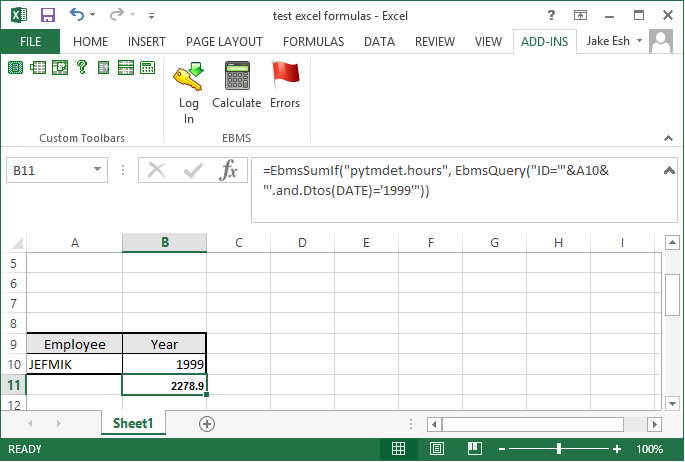The image size is (685, 462).
Task: Click the Save icon in quick access toolbar
Action: [48, 15]
